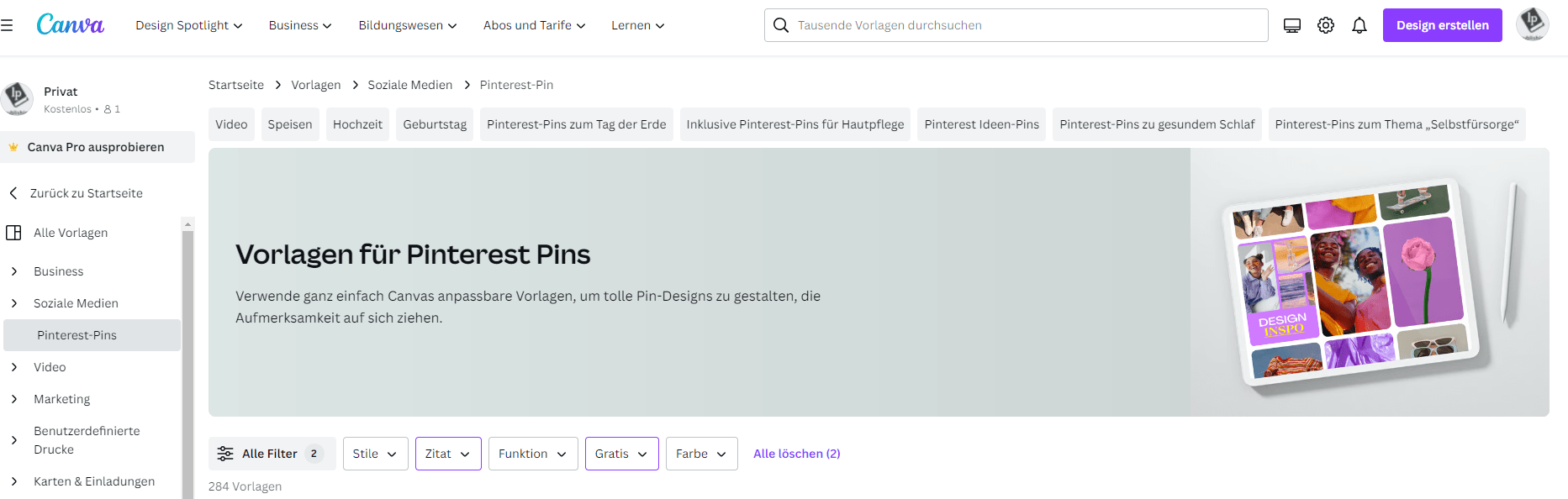Image resolution: width=1568 pixels, height=499 pixels.
Task: Open Alle Vorlagen in sidebar
Action: coord(71,233)
